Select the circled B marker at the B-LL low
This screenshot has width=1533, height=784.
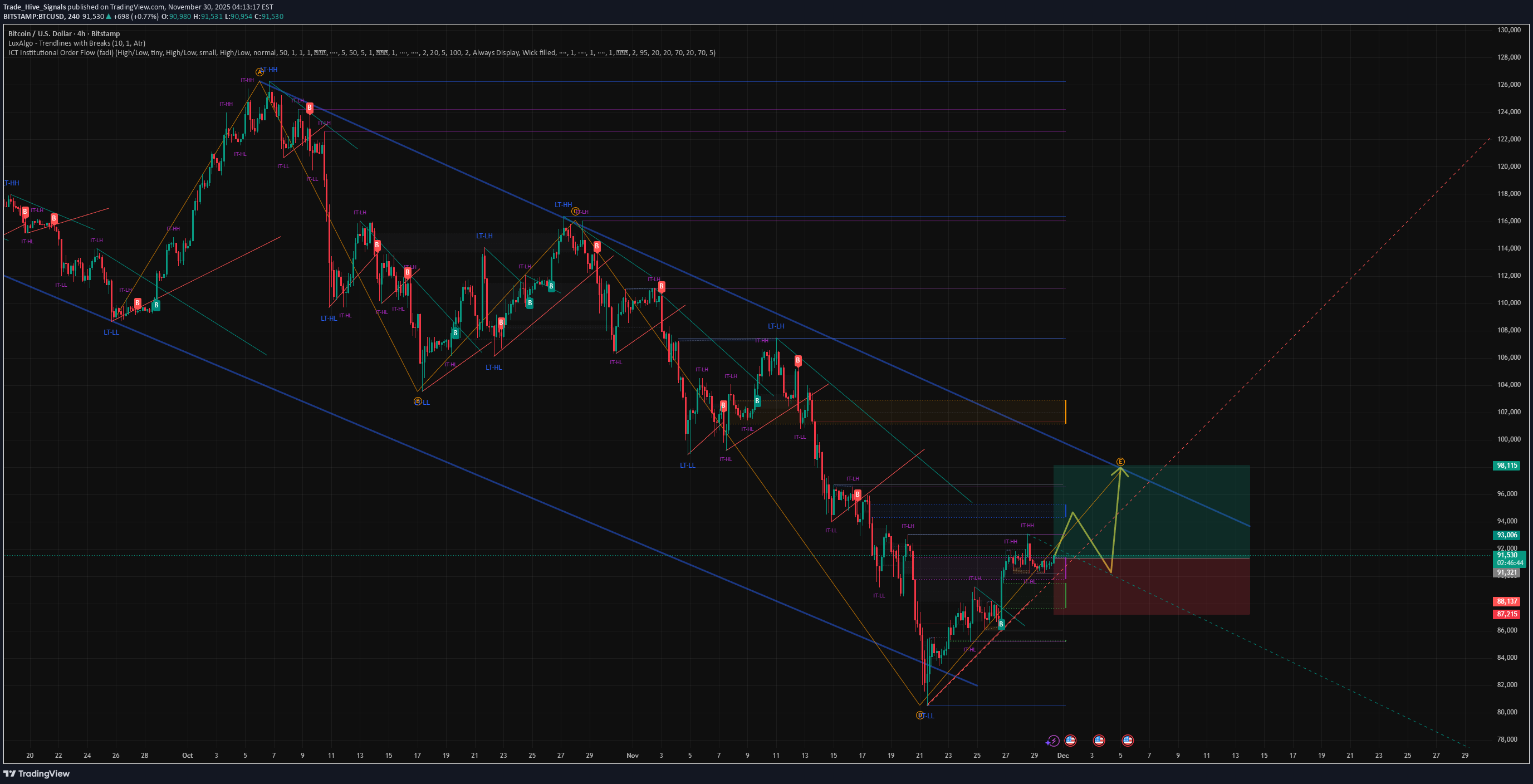point(417,401)
